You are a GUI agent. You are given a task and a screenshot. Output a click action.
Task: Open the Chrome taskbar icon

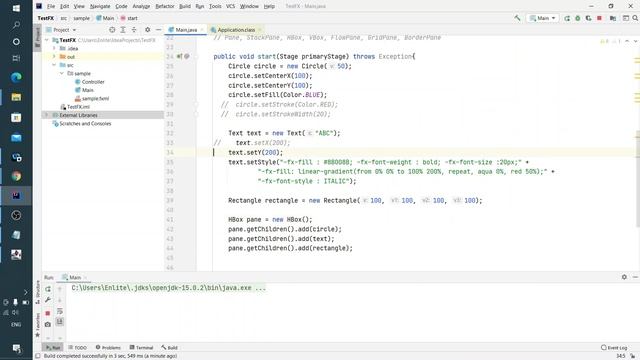click(x=16, y=176)
